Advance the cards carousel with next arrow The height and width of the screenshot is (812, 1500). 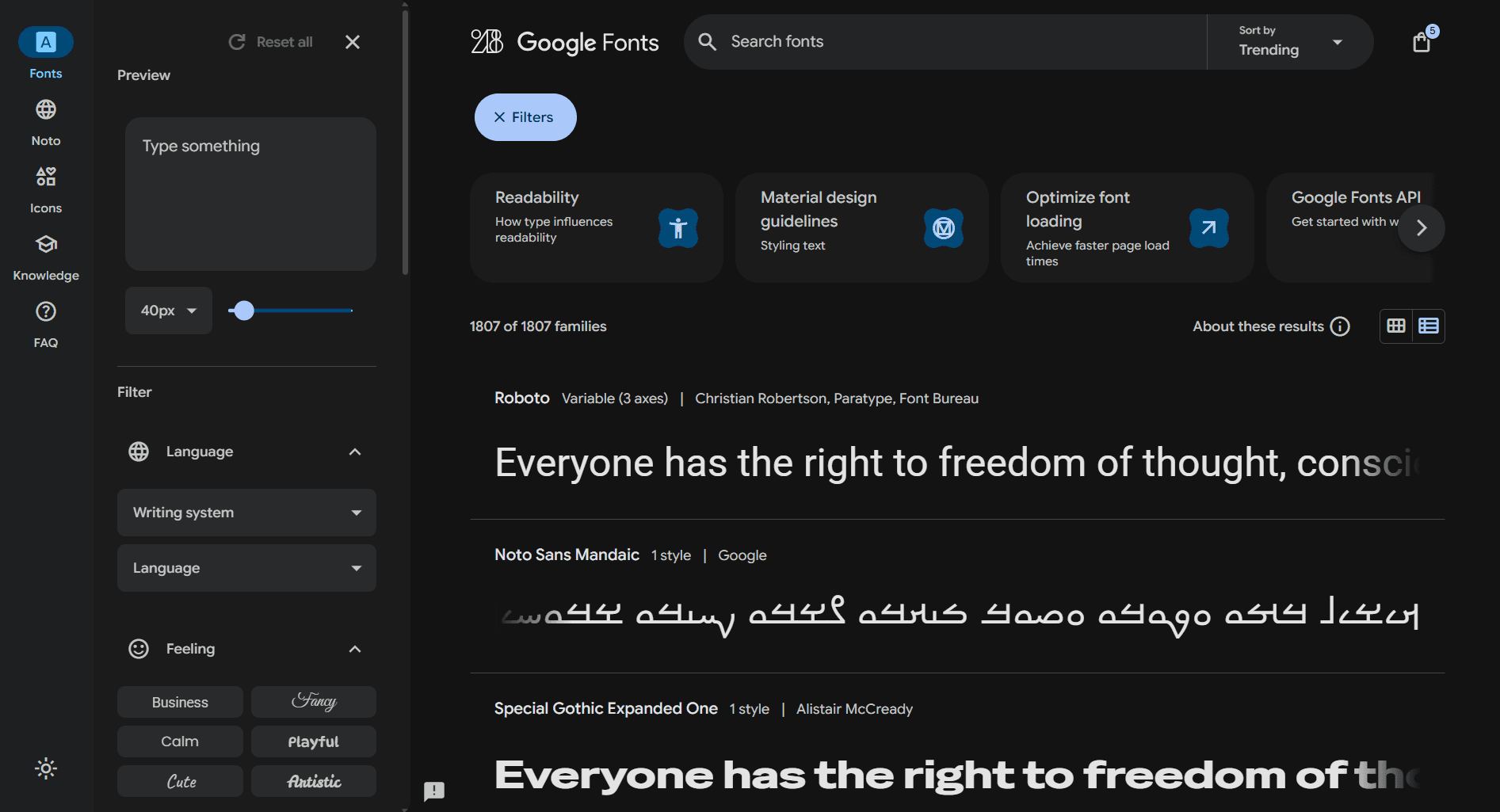[x=1422, y=228]
